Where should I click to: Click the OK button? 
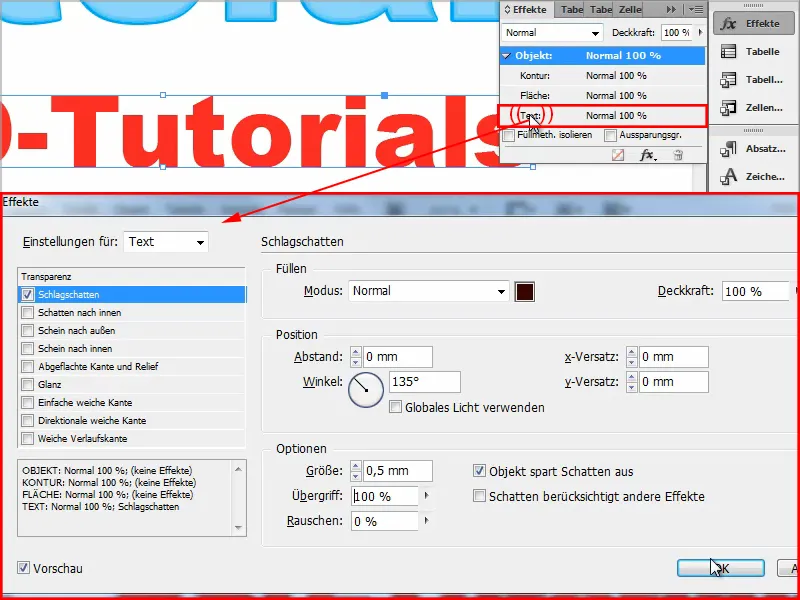720,568
